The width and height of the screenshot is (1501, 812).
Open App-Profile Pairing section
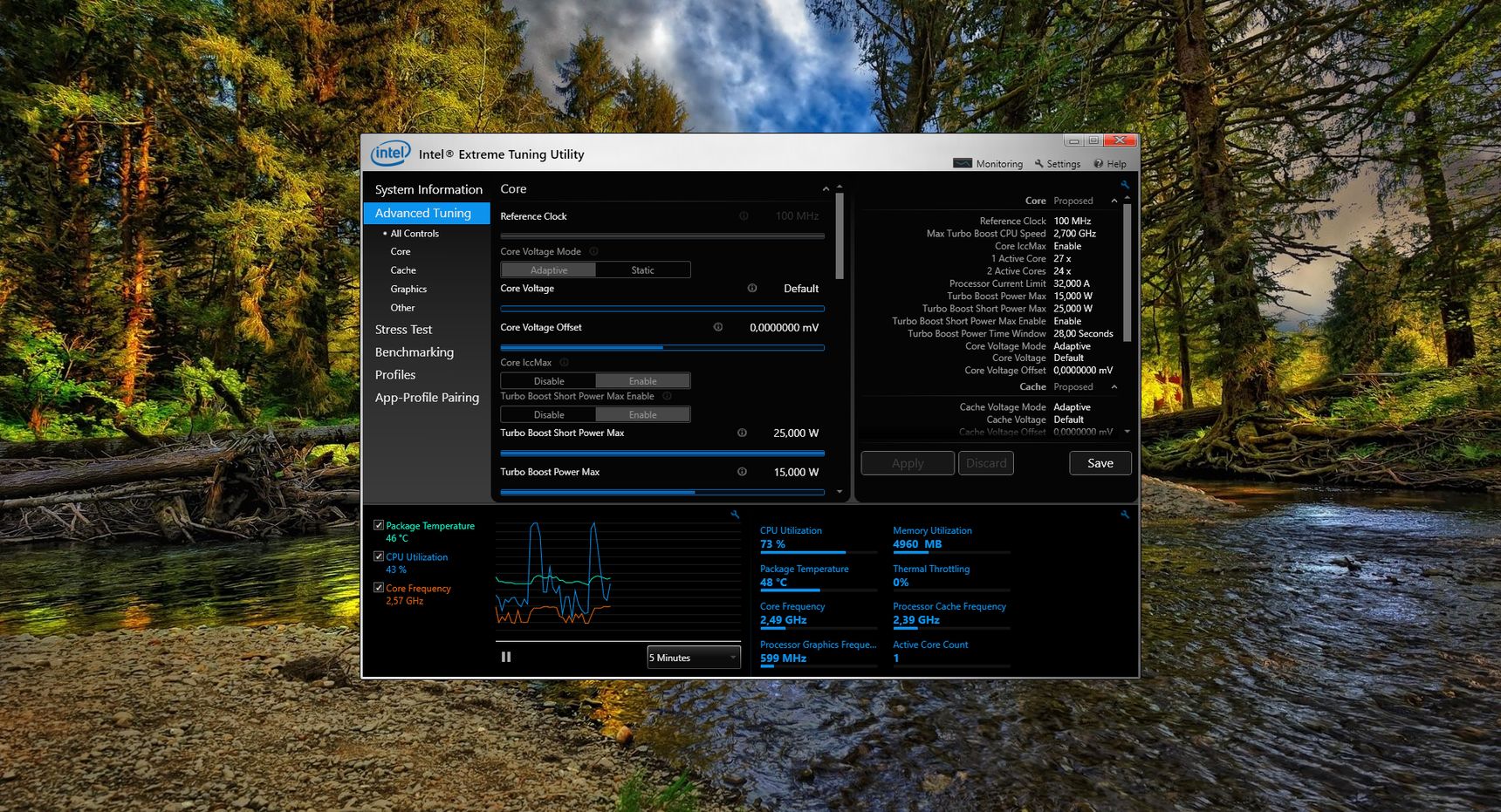(x=427, y=398)
